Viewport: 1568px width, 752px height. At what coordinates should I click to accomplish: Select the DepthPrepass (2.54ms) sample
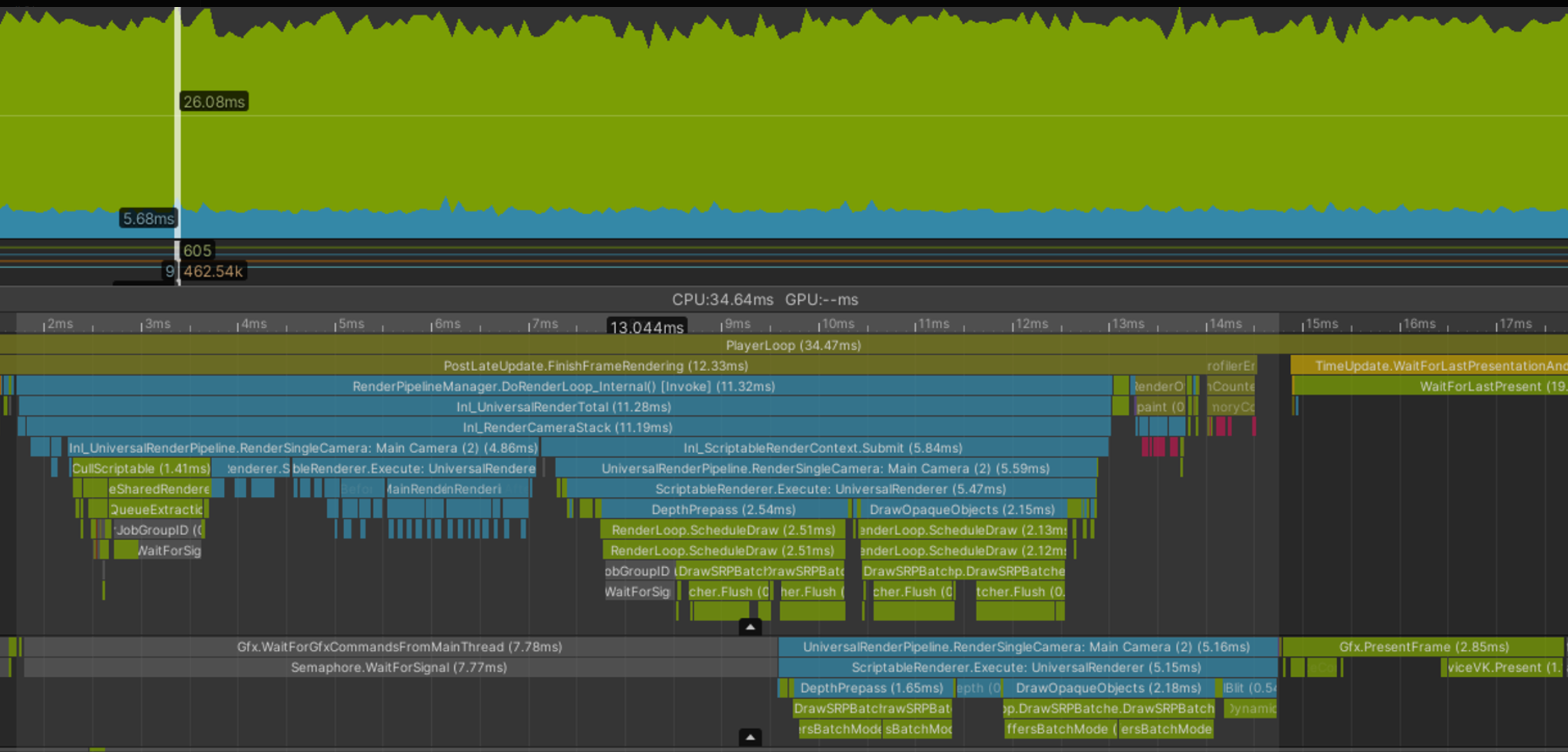pyautogui.click(x=723, y=509)
